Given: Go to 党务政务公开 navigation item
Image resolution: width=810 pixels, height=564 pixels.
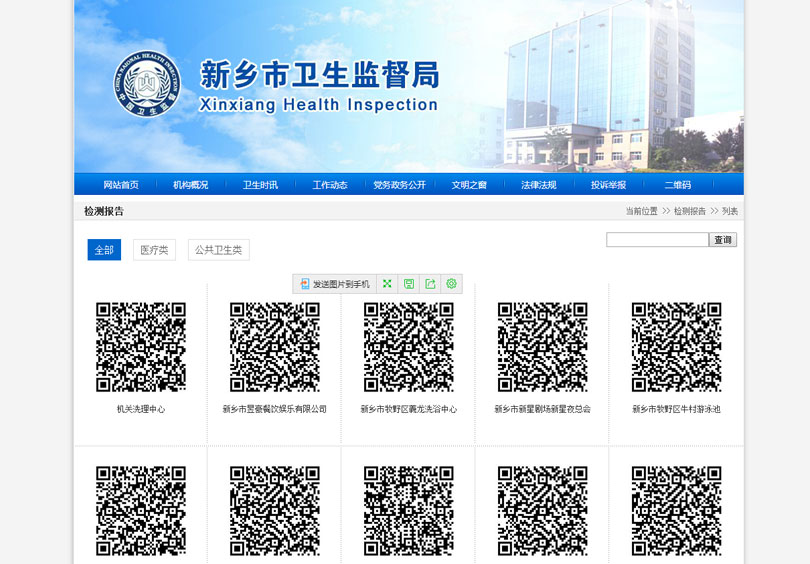Looking at the screenshot, I should click(x=399, y=185).
